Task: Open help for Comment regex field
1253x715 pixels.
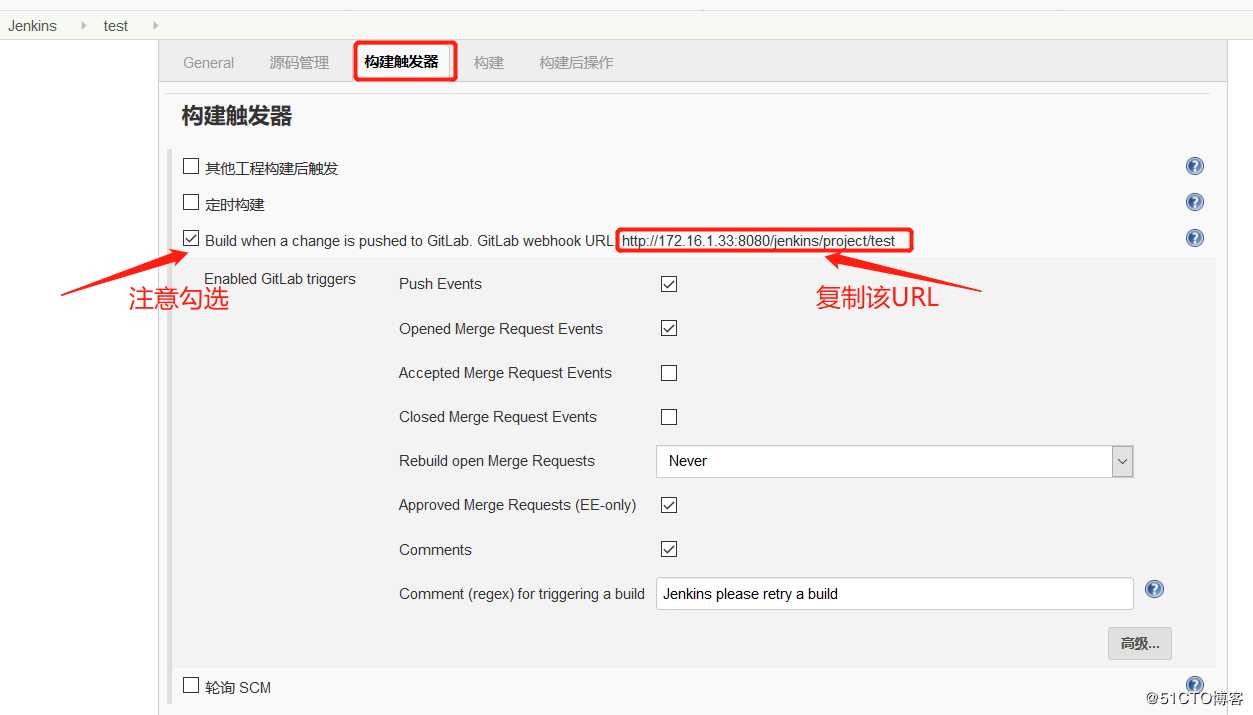Action: (x=1154, y=589)
